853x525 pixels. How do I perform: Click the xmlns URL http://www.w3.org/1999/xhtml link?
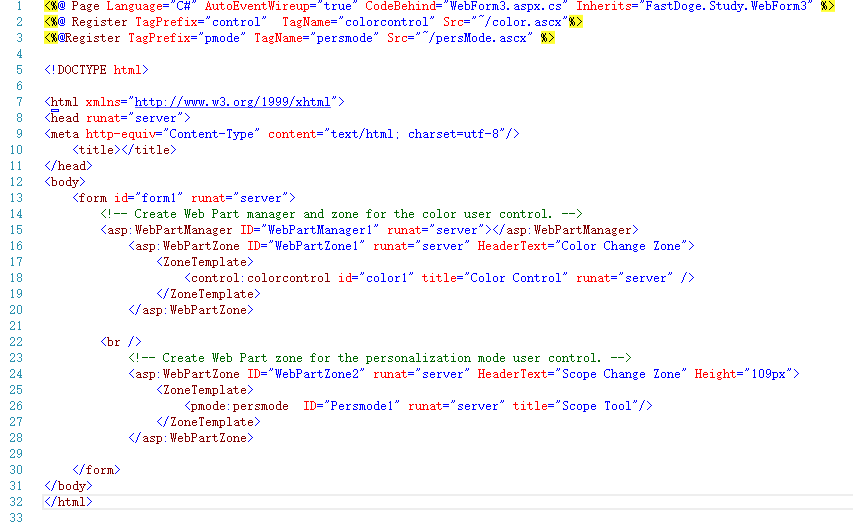coord(232,102)
